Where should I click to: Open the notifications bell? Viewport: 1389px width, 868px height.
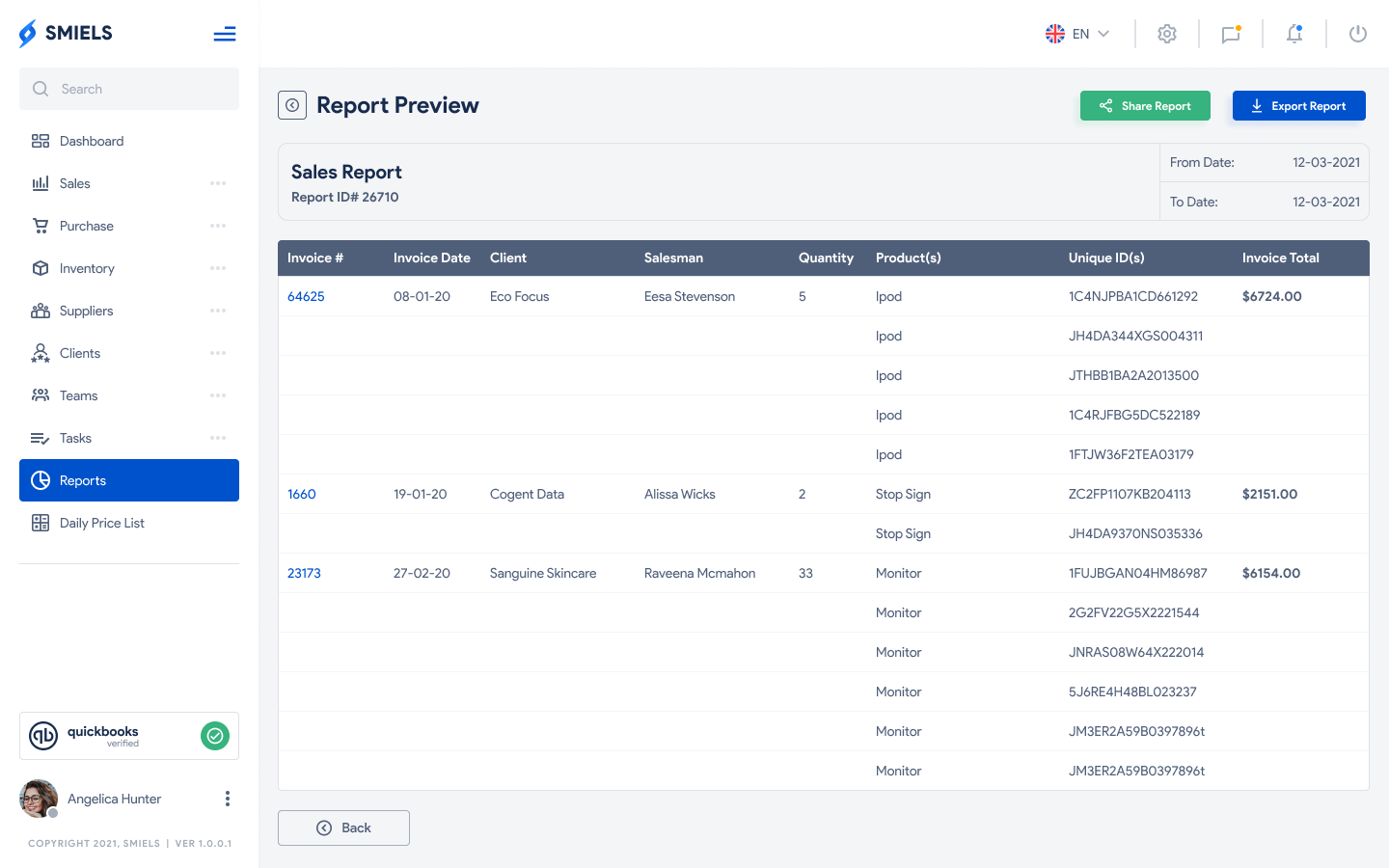coord(1294,34)
